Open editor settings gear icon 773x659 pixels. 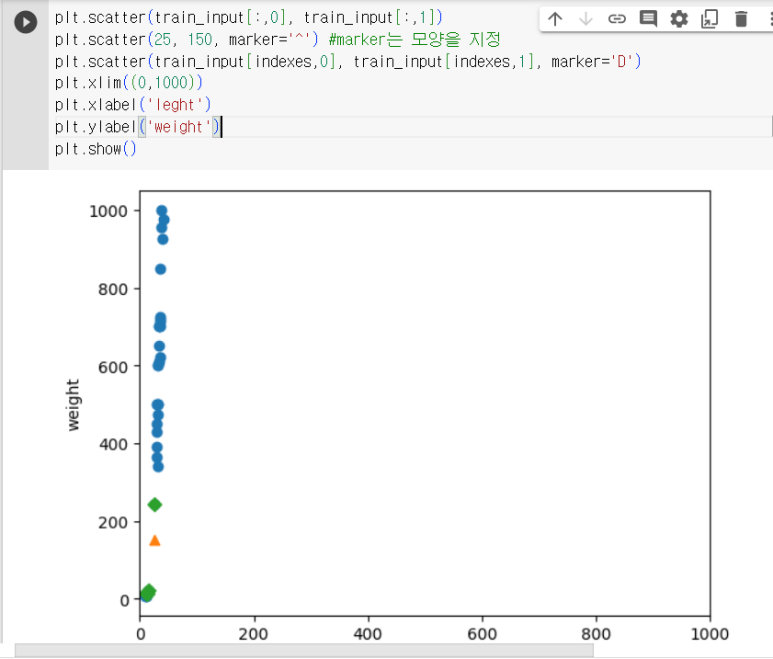(x=679, y=19)
